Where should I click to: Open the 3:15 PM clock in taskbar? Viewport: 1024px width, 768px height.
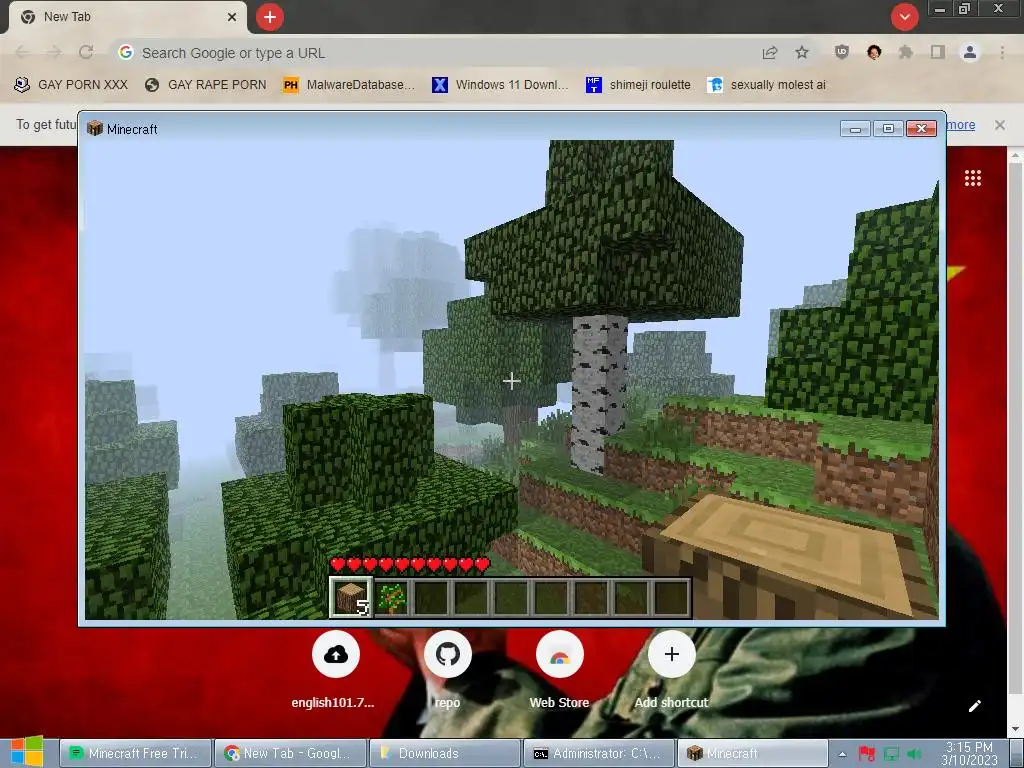[x=969, y=753]
